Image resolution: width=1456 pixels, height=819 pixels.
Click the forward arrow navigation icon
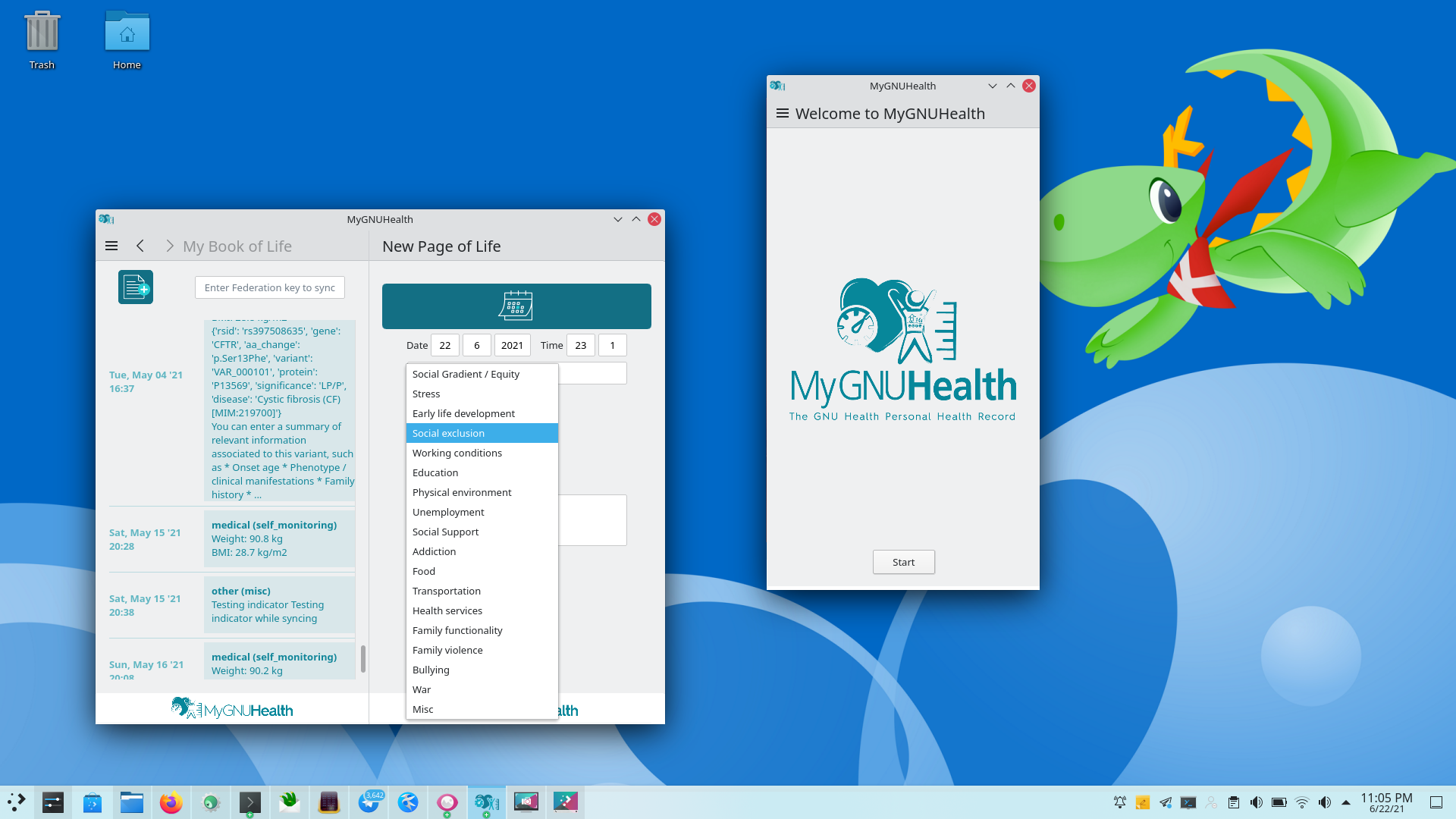coord(169,246)
